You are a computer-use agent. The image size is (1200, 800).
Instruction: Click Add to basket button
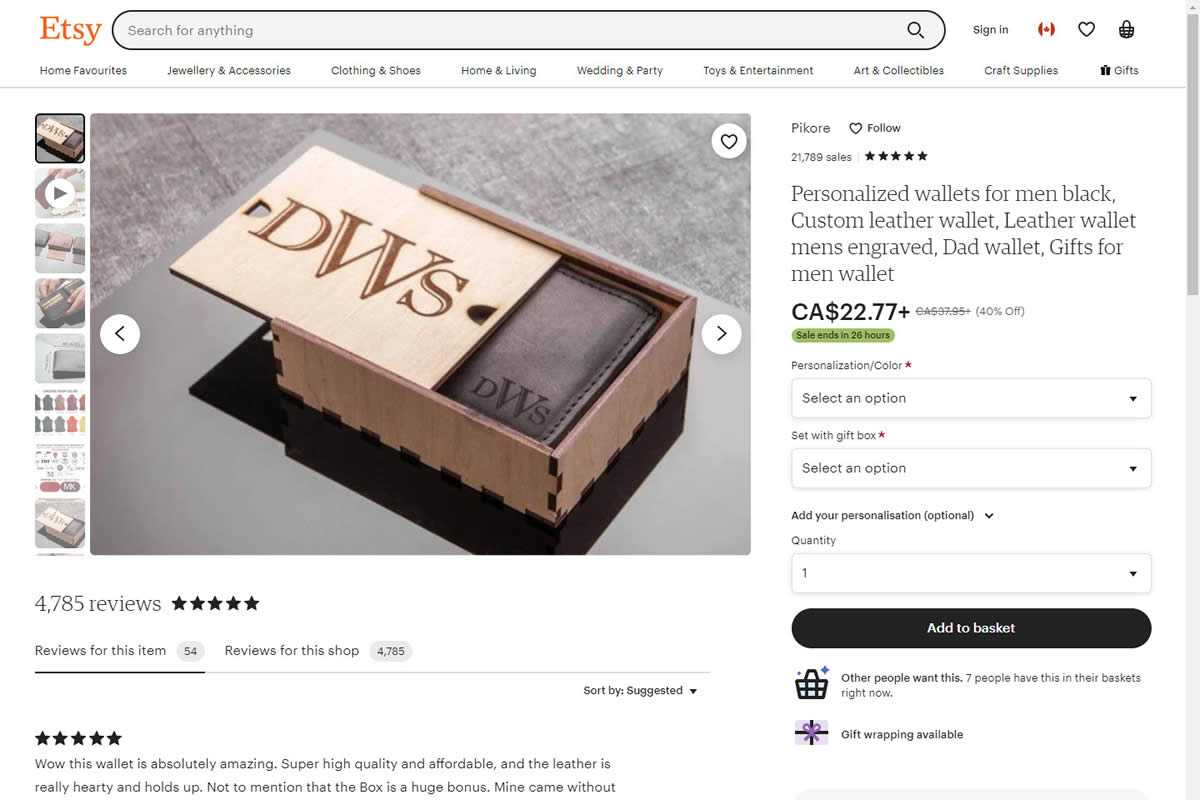(x=971, y=628)
